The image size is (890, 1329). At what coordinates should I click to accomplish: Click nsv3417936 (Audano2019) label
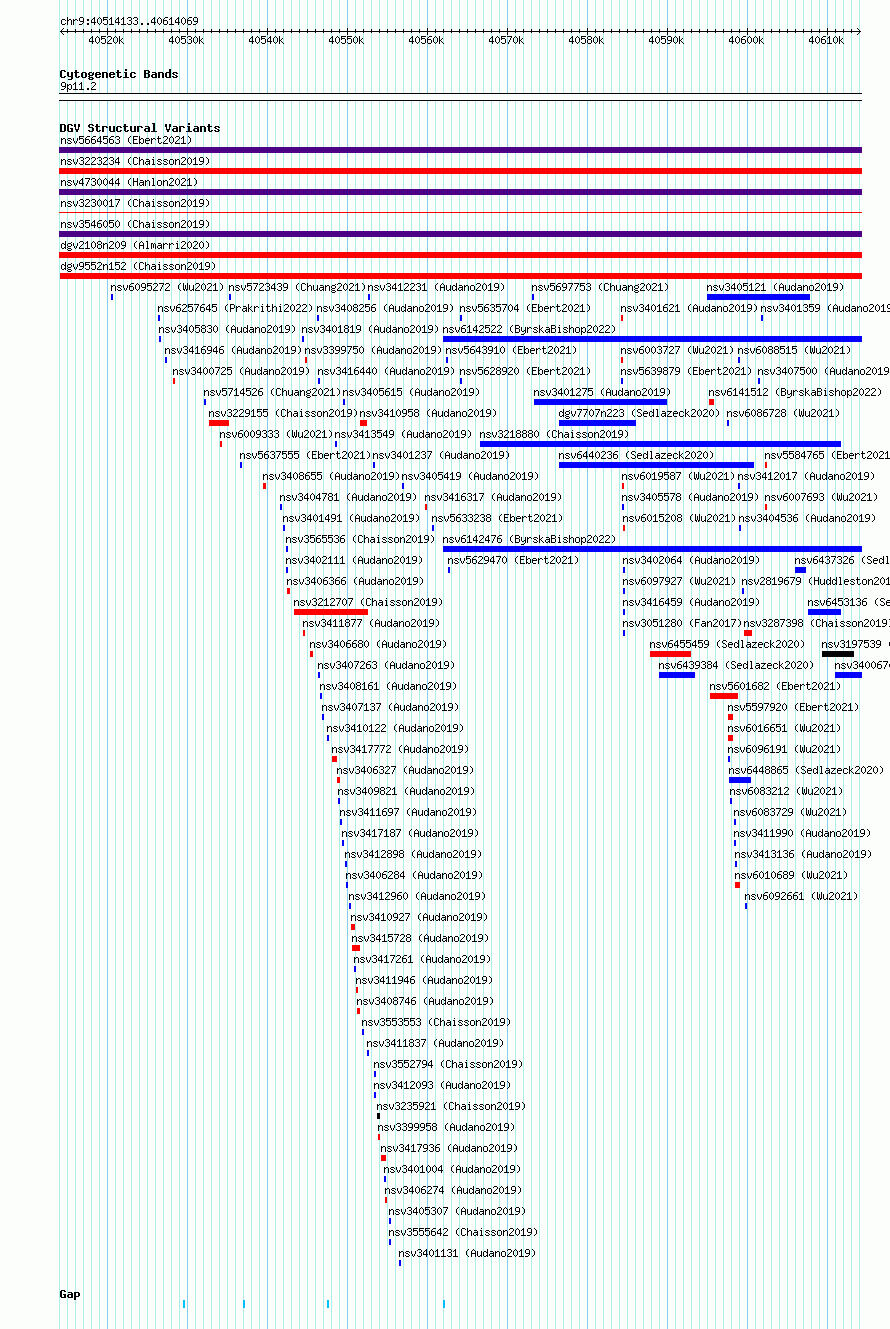click(x=449, y=1149)
